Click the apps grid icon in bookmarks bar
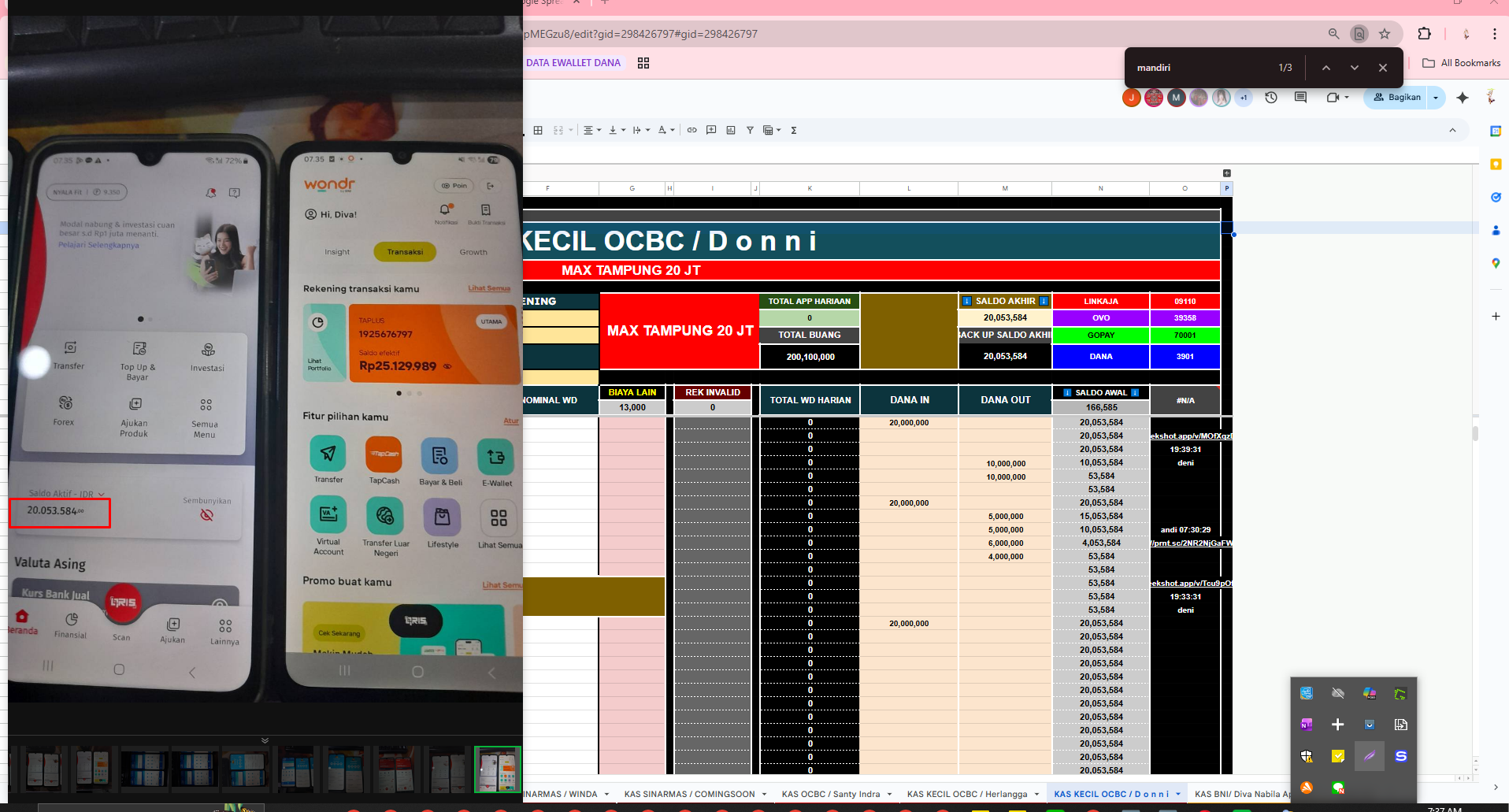The width and height of the screenshot is (1509, 812). [x=643, y=63]
